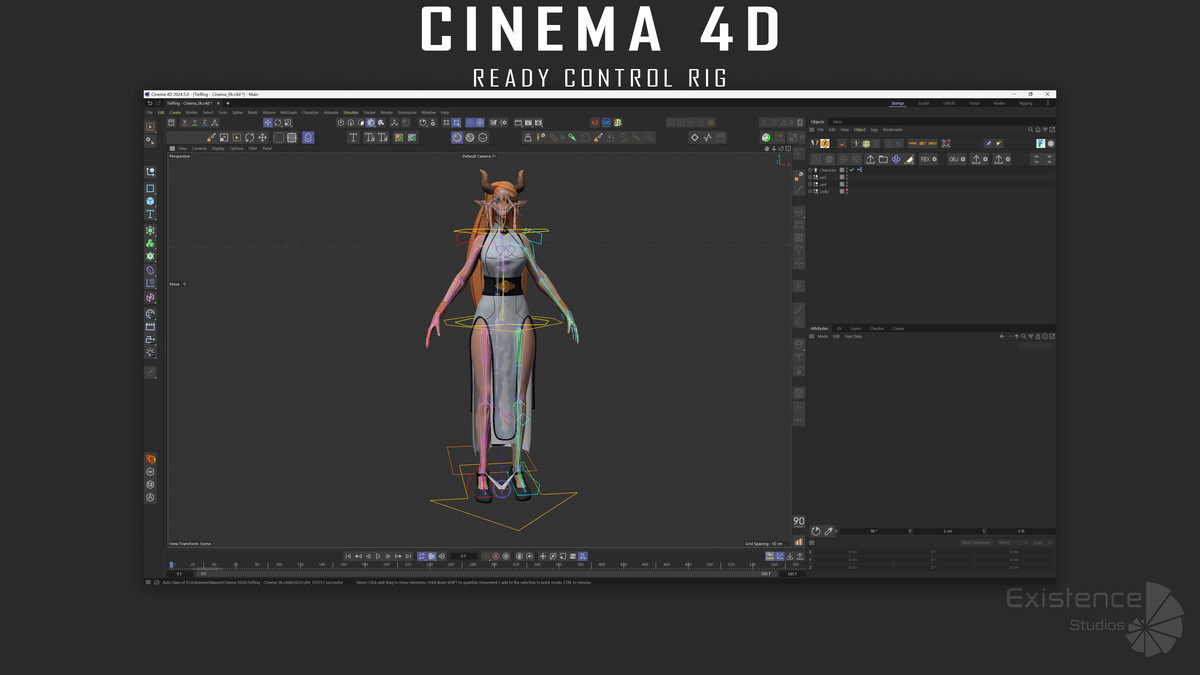1200x675 pixels.
Task: Open the Default Camera selector in viewport
Action: tap(478, 156)
